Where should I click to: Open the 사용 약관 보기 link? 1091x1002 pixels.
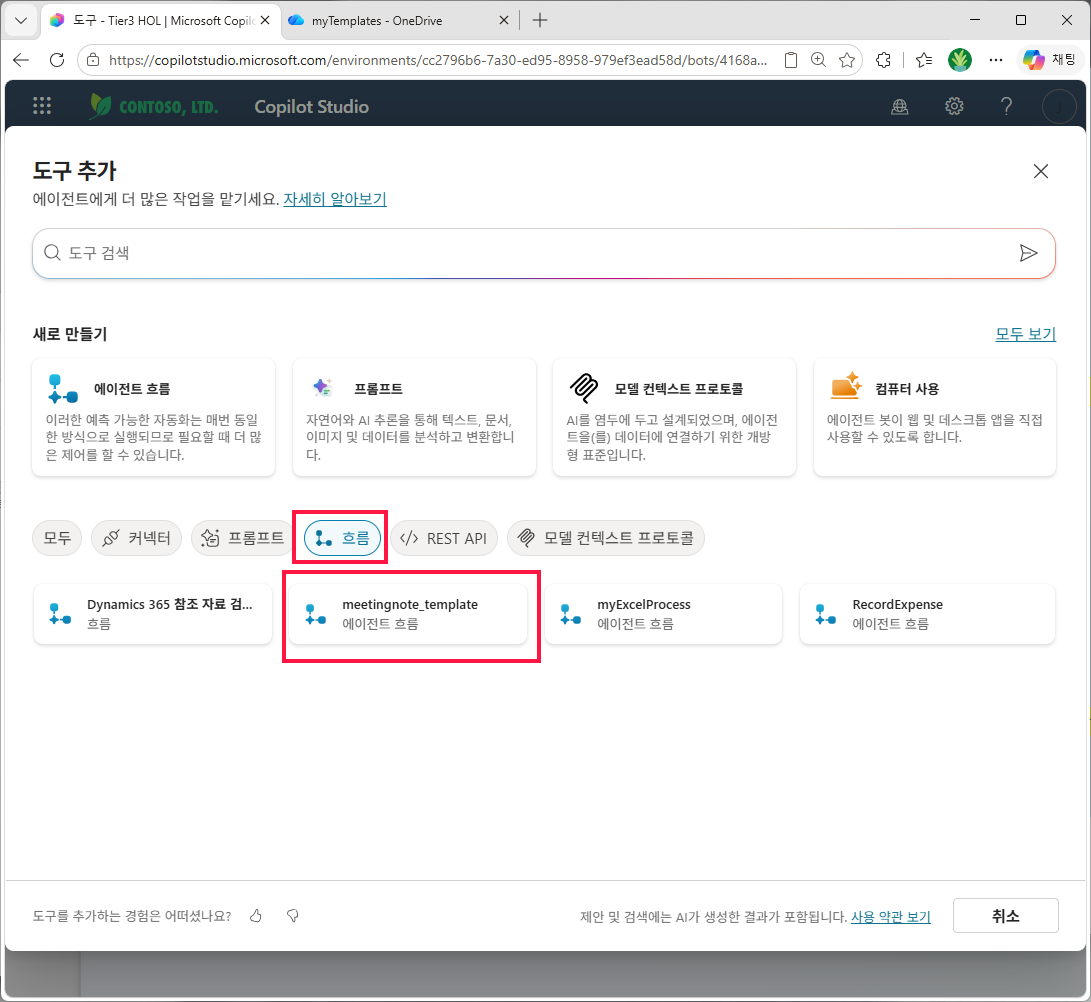point(891,916)
